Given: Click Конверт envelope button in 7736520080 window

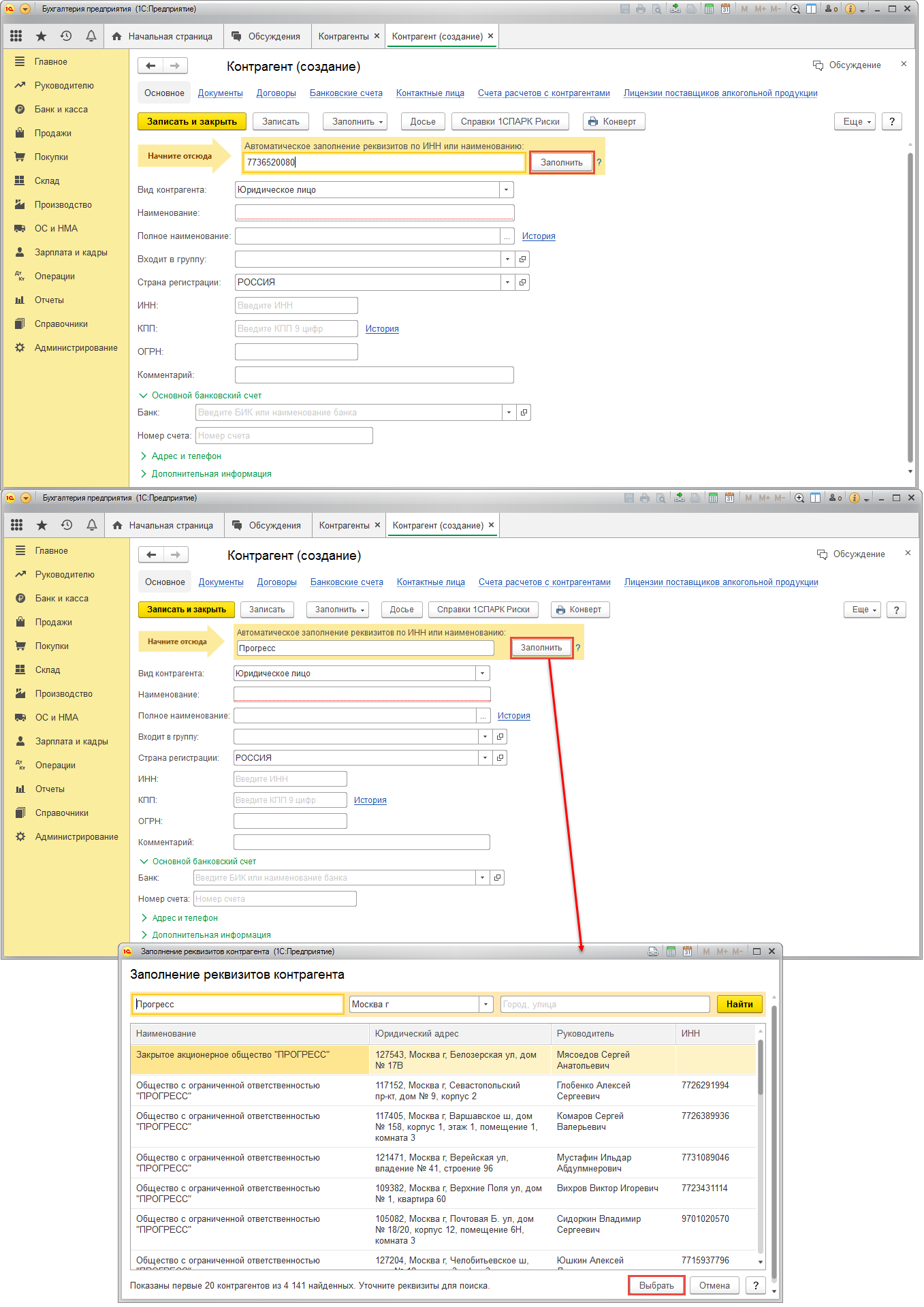Looking at the screenshot, I should pyautogui.click(x=614, y=121).
